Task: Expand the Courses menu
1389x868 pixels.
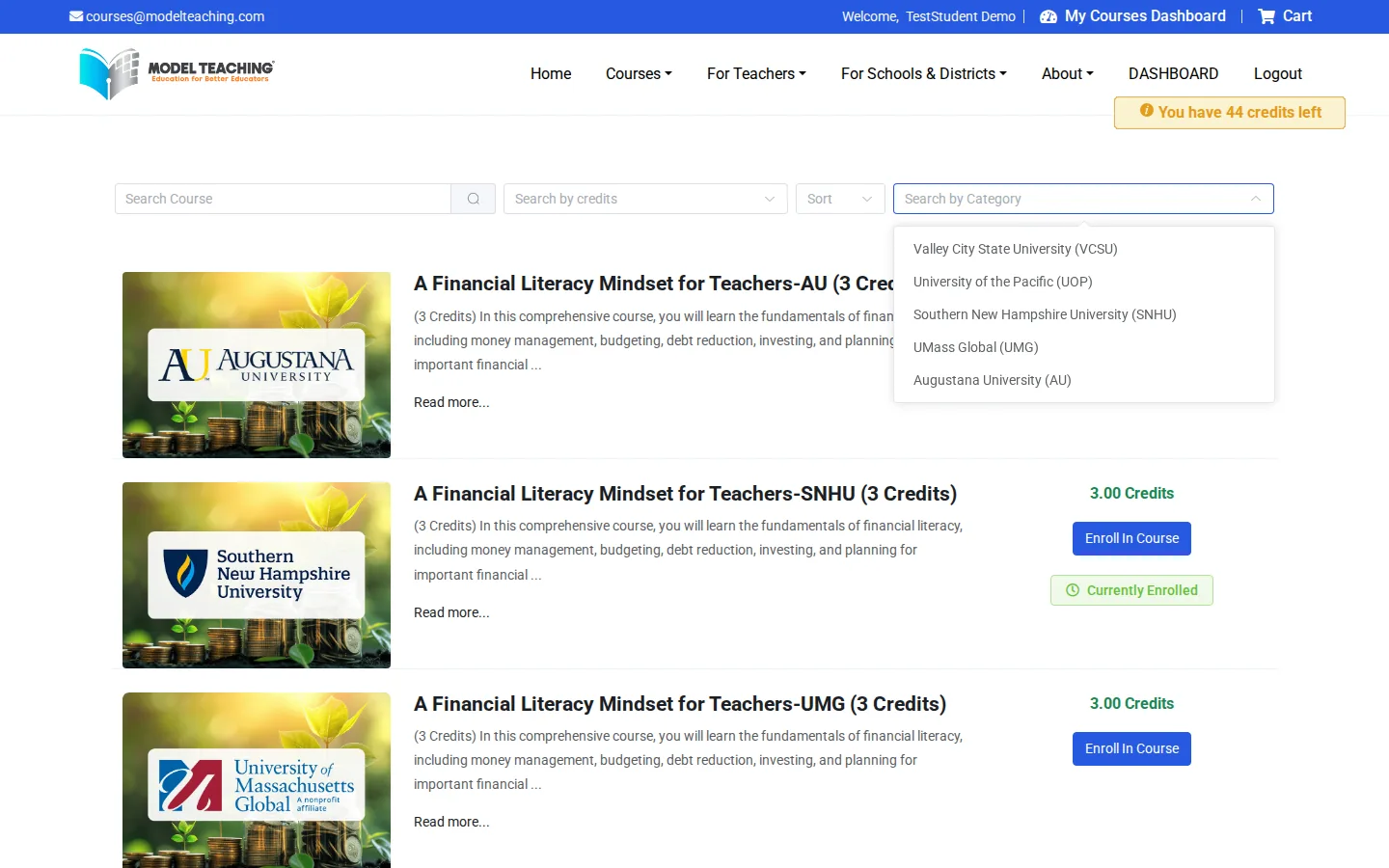Action: pos(639,74)
